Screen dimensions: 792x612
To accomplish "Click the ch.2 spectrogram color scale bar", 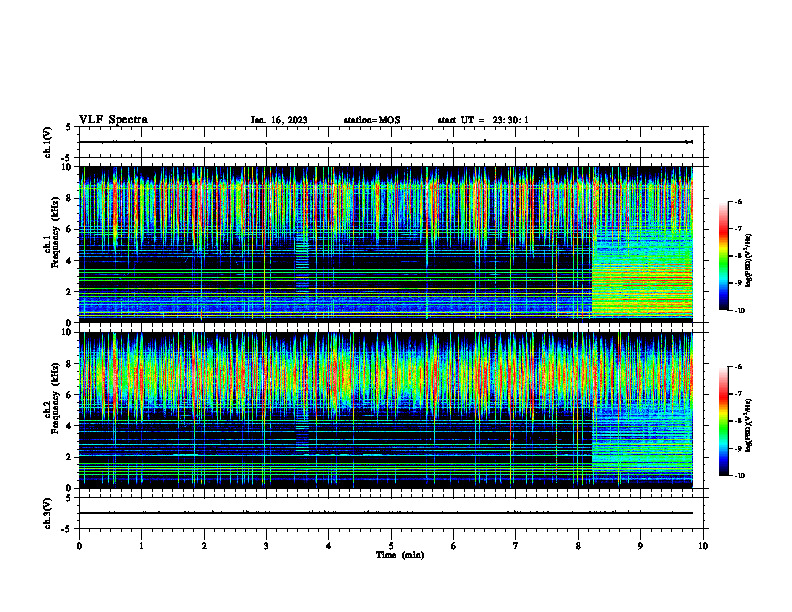I will 724,421.
